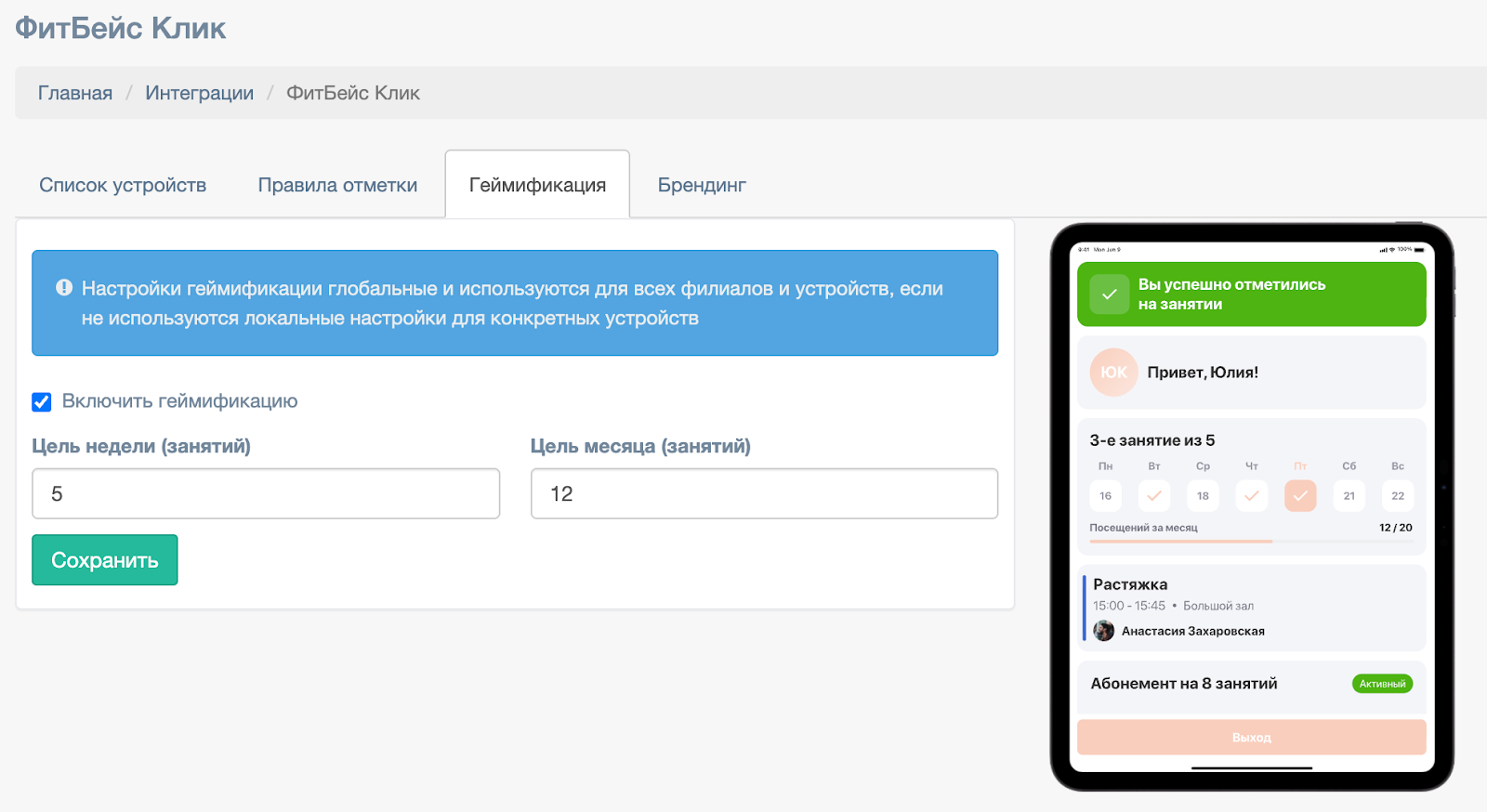Click the Ср weekday label
1487x812 pixels.
click(1203, 466)
